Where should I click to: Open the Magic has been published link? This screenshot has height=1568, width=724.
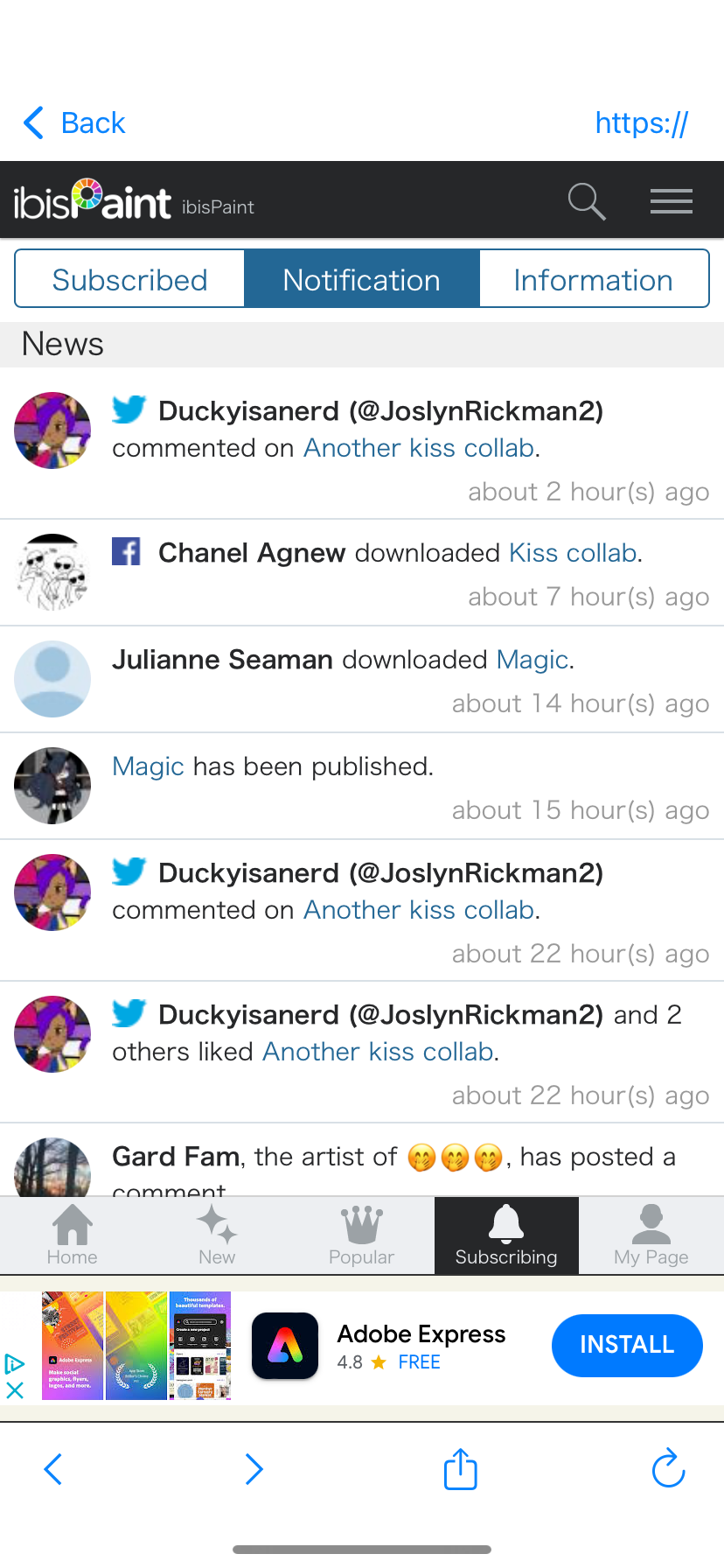148,766
